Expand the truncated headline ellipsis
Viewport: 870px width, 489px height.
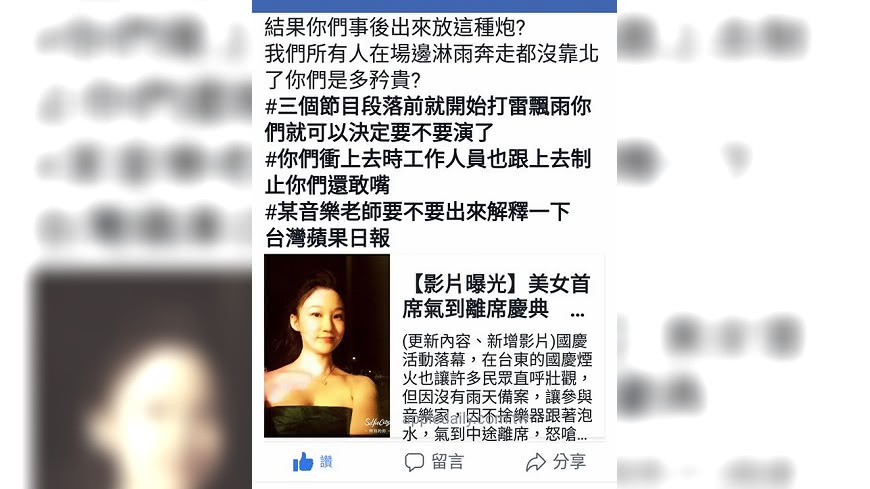[x=577, y=314]
